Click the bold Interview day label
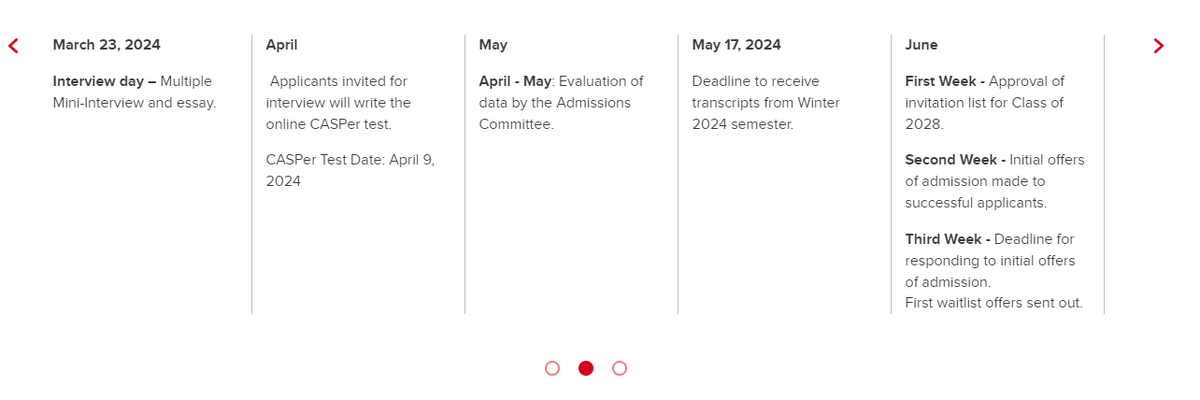Screen dimensions: 1200x400 point(104,81)
